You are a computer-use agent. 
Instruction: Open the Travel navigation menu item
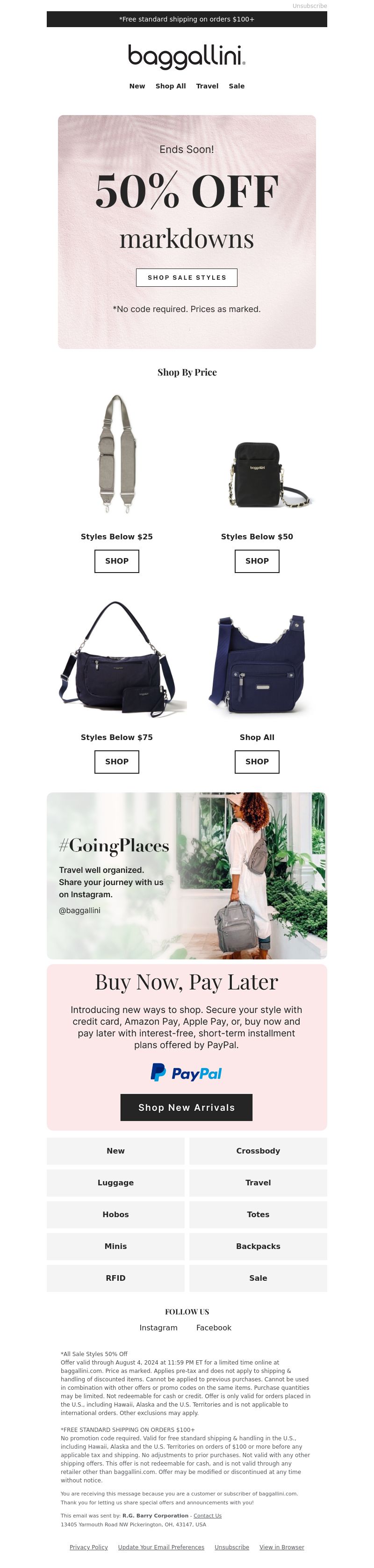(x=207, y=86)
